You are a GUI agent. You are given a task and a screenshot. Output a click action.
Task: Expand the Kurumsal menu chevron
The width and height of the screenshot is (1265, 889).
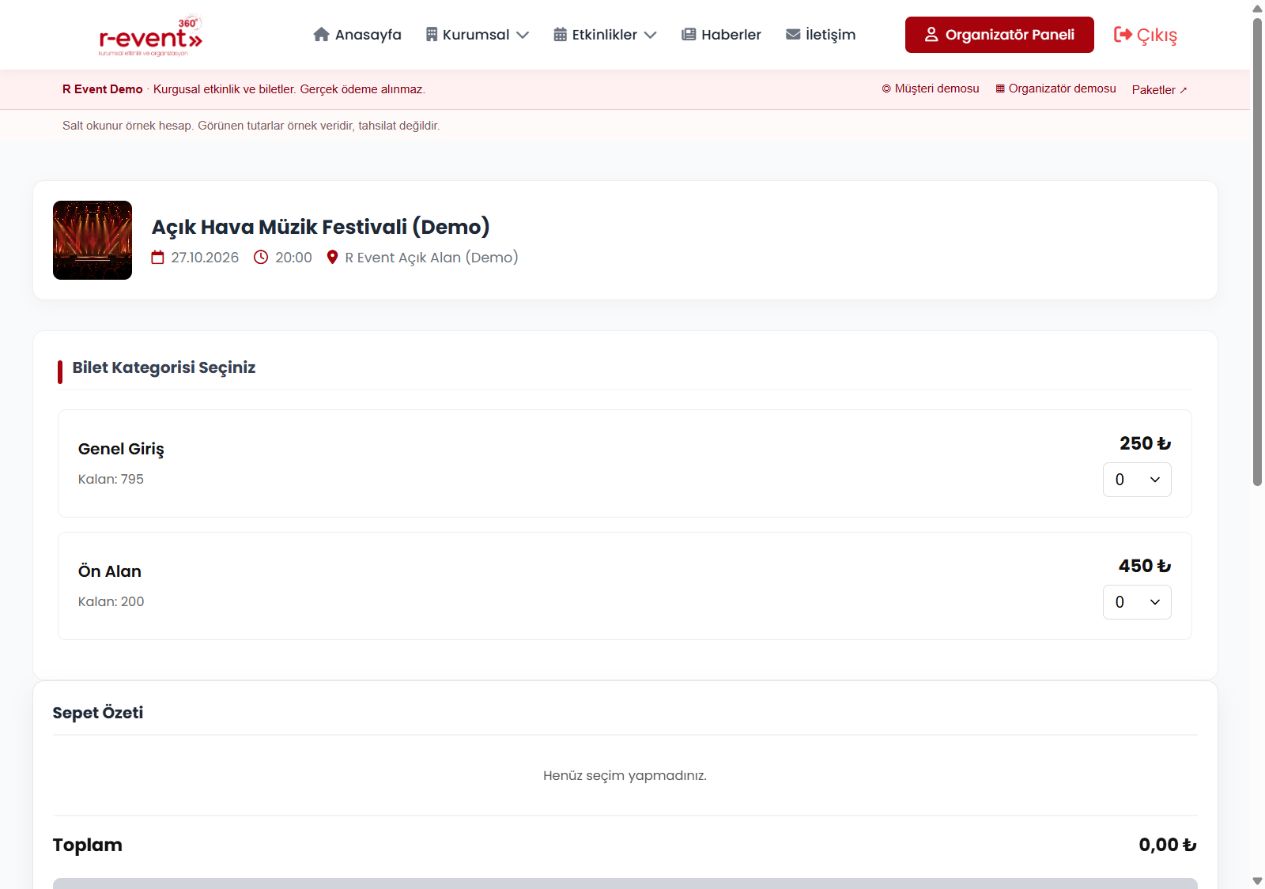coord(522,35)
